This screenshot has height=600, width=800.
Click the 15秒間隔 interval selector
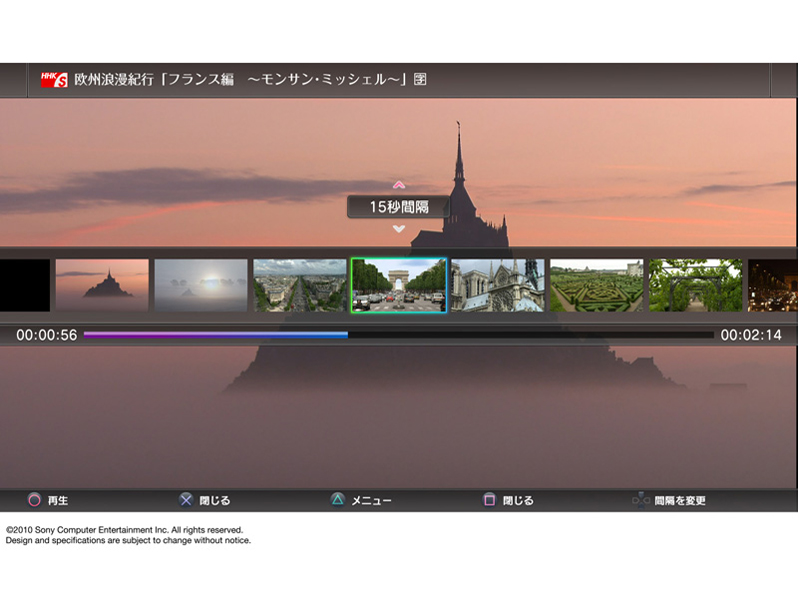[398, 207]
